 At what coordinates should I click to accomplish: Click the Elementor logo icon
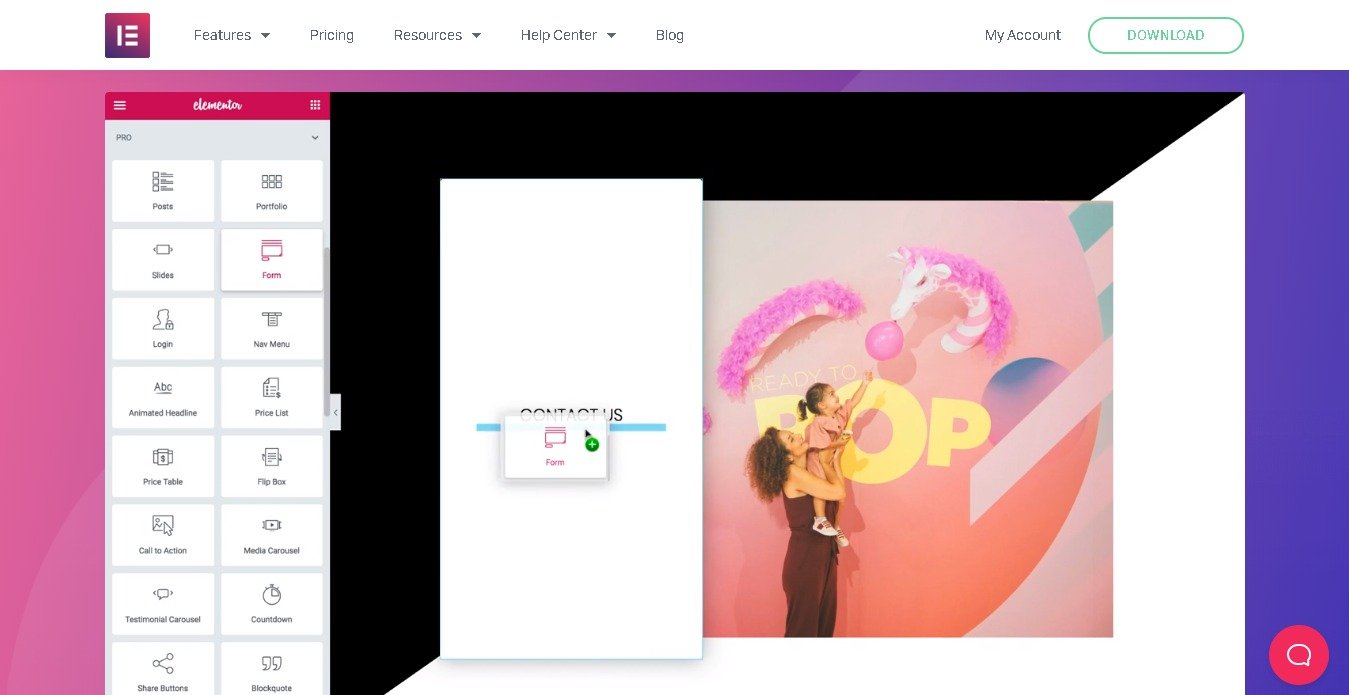point(127,35)
